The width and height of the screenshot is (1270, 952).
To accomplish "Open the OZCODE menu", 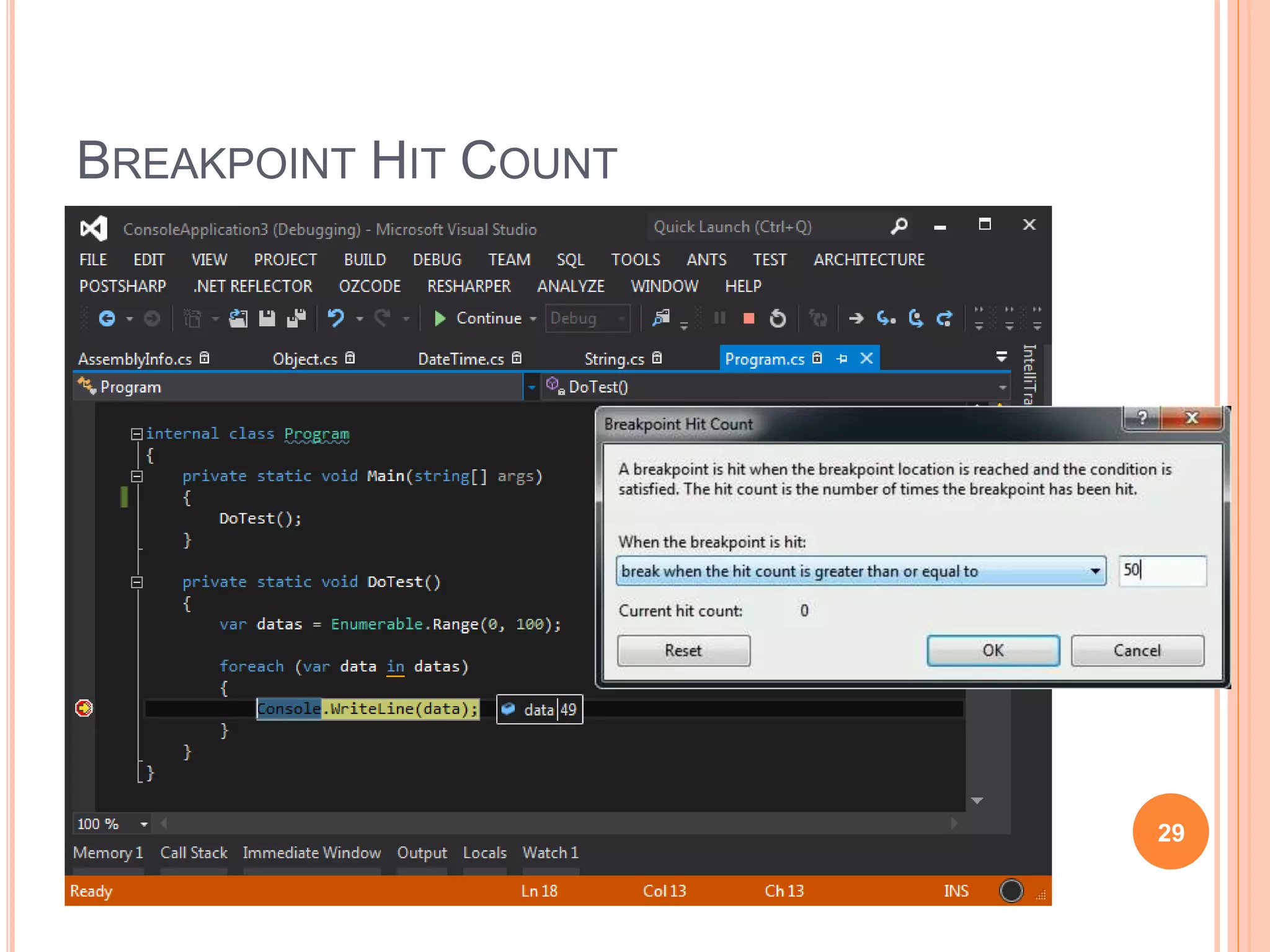I will 370,286.
